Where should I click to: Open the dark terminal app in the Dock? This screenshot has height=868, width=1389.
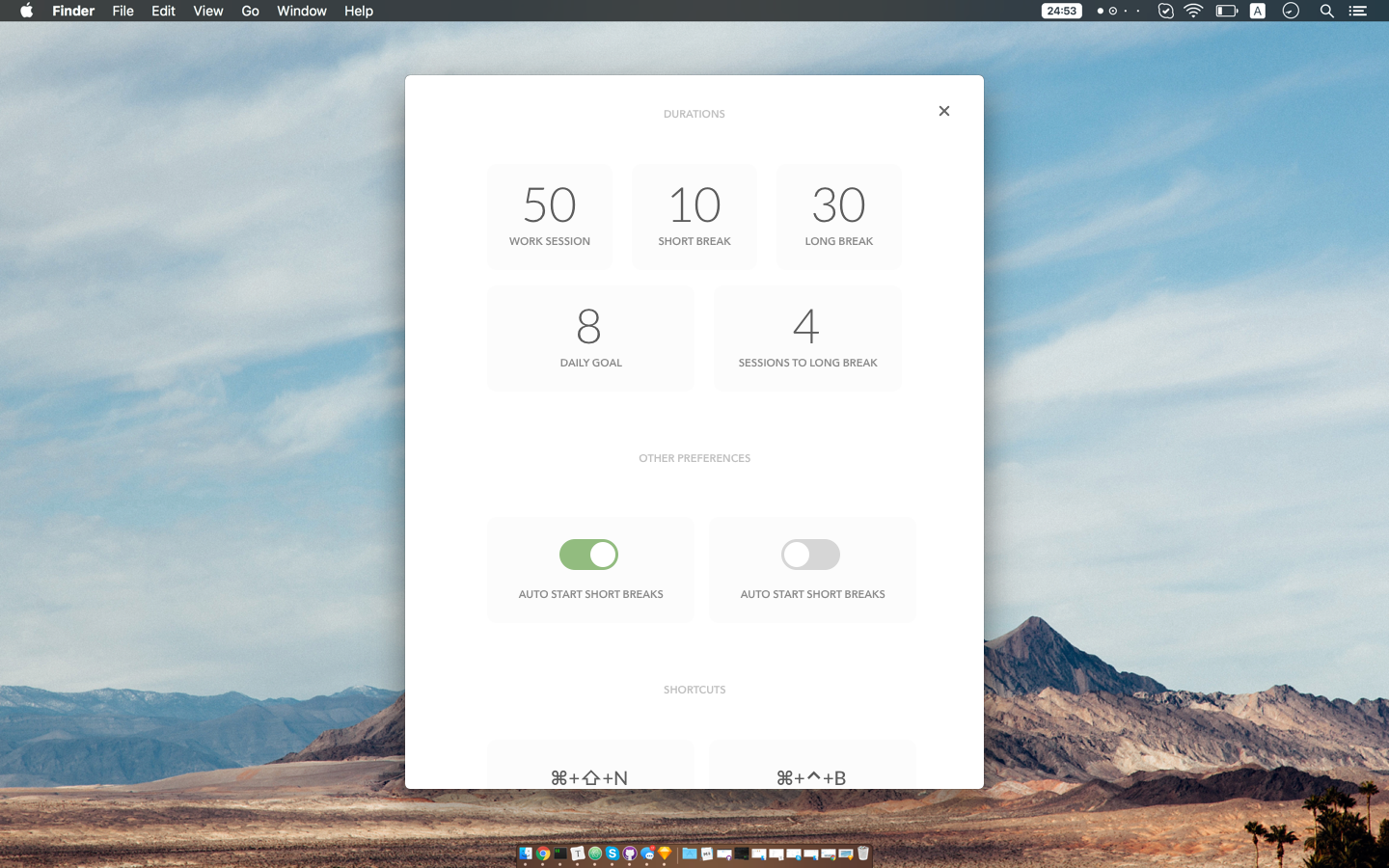(560, 854)
